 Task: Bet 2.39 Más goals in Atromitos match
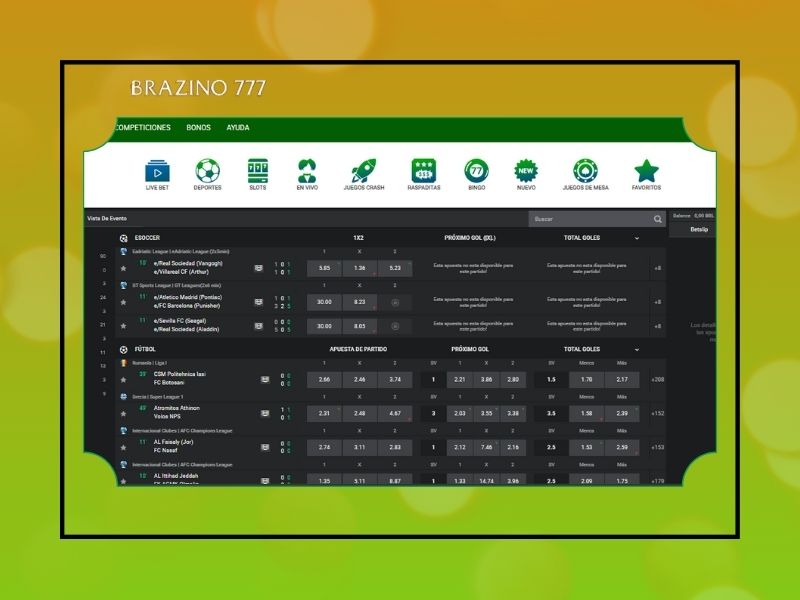click(x=622, y=413)
